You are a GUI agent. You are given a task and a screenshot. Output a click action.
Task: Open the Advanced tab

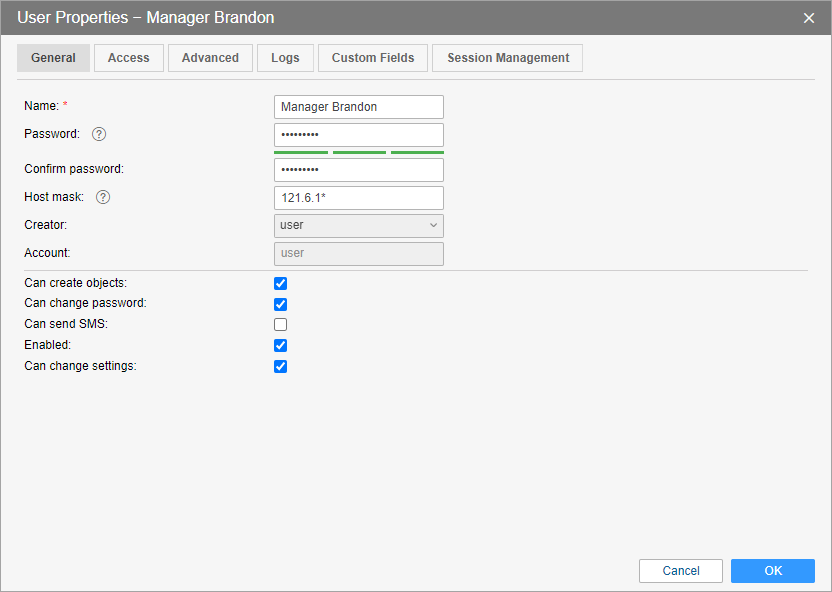point(210,58)
